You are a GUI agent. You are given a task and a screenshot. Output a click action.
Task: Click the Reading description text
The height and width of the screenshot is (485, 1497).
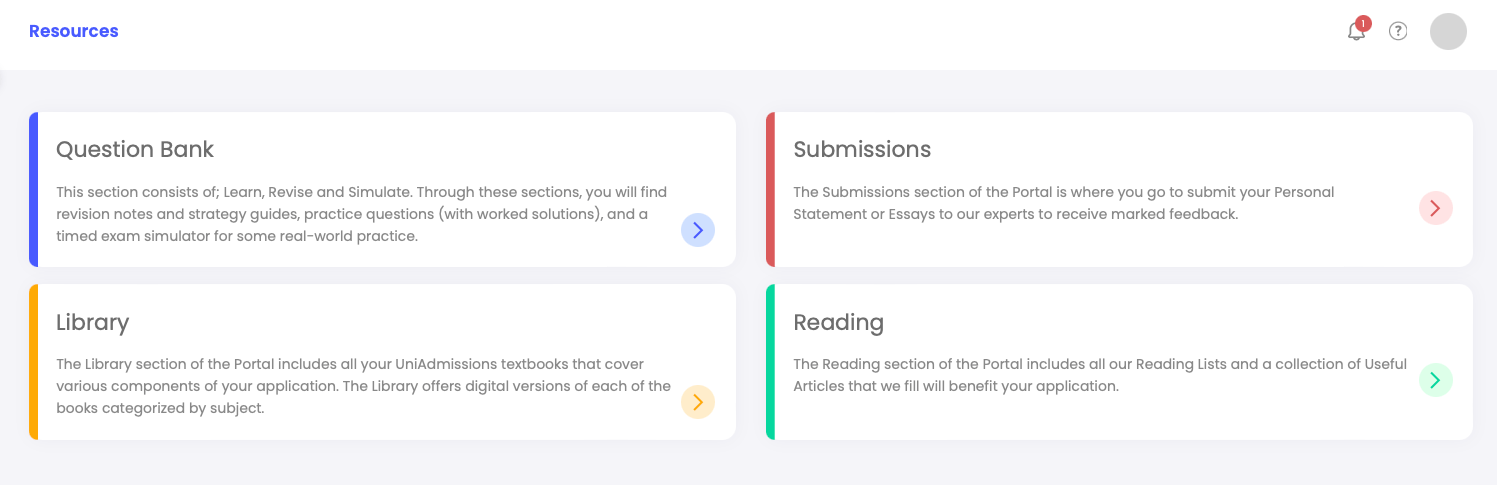coord(1100,375)
